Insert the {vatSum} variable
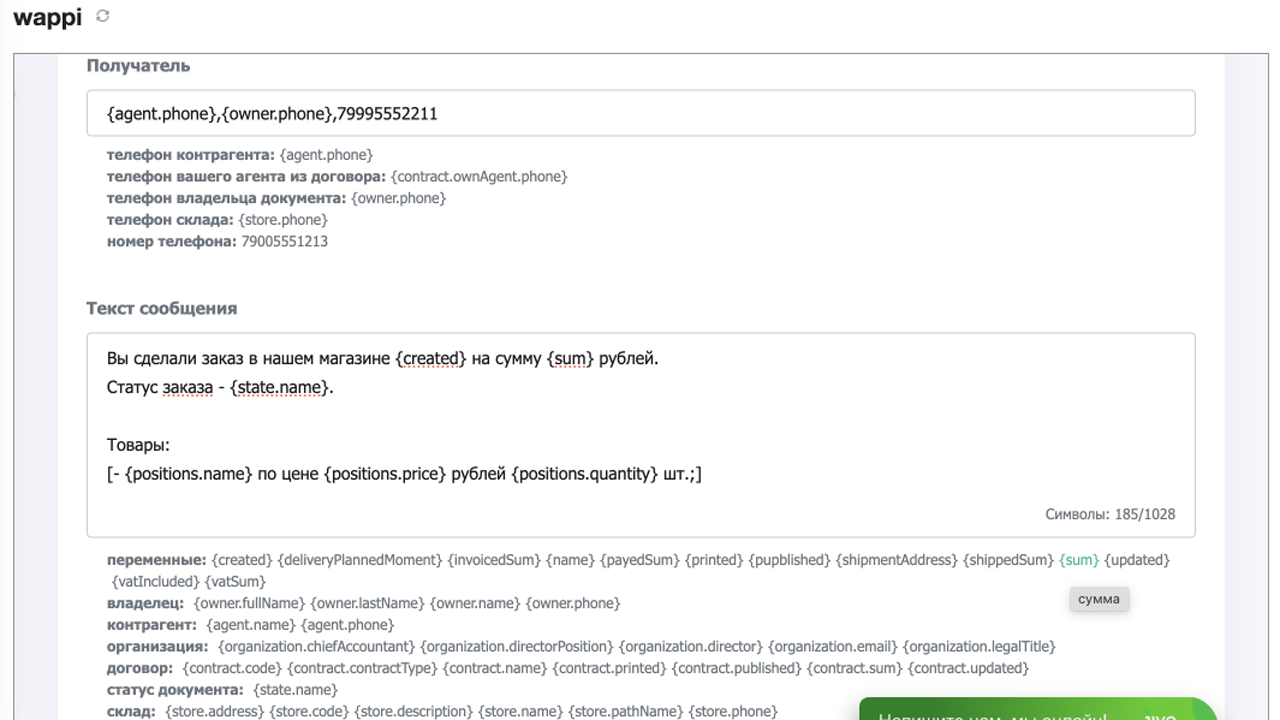Image resolution: width=1280 pixels, height=720 pixels. coord(235,581)
